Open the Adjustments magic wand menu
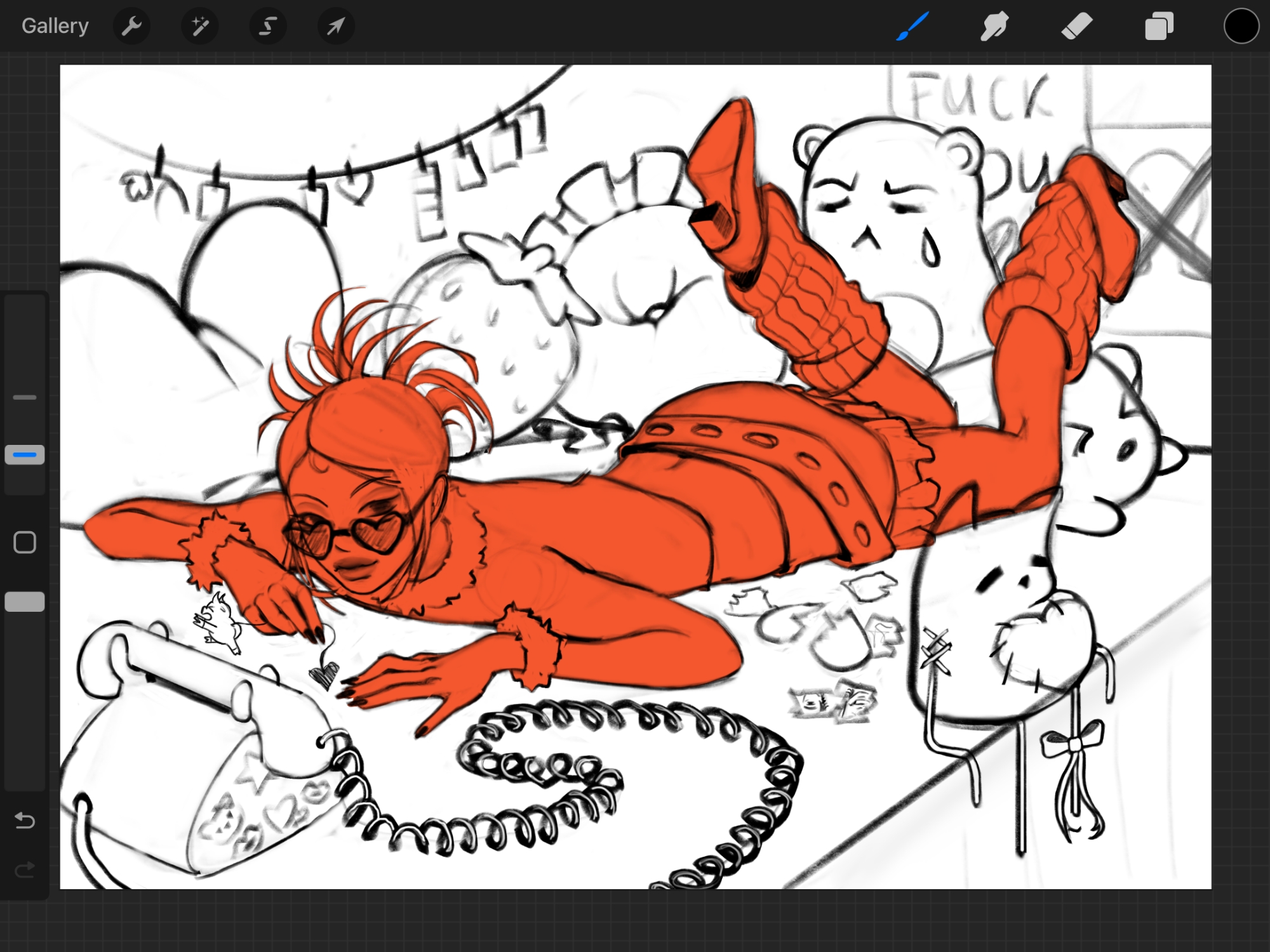The height and width of the screenshot is (952, 1270). [x=200, y=27]
